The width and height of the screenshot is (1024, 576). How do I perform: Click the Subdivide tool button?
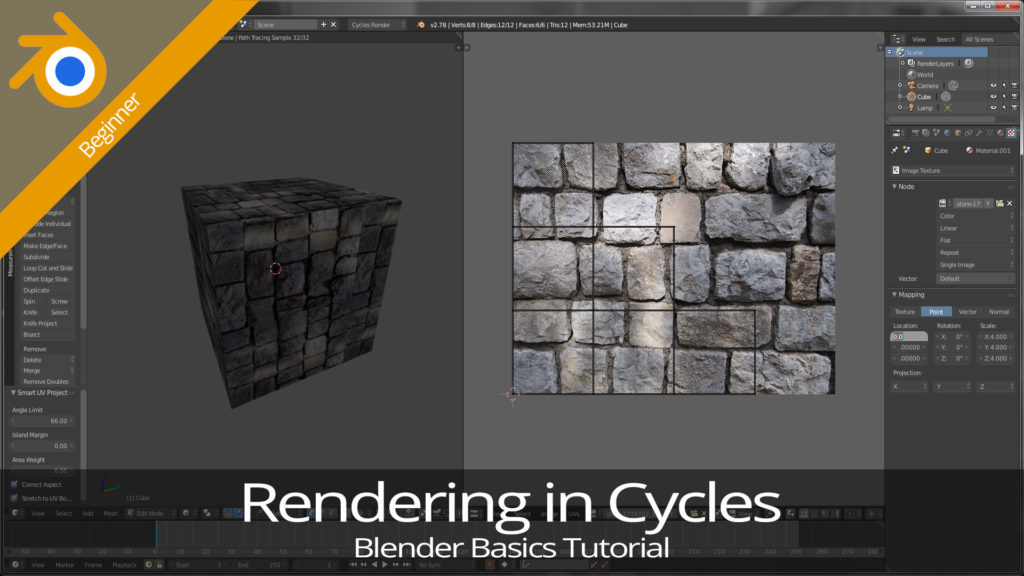[47, 257]
